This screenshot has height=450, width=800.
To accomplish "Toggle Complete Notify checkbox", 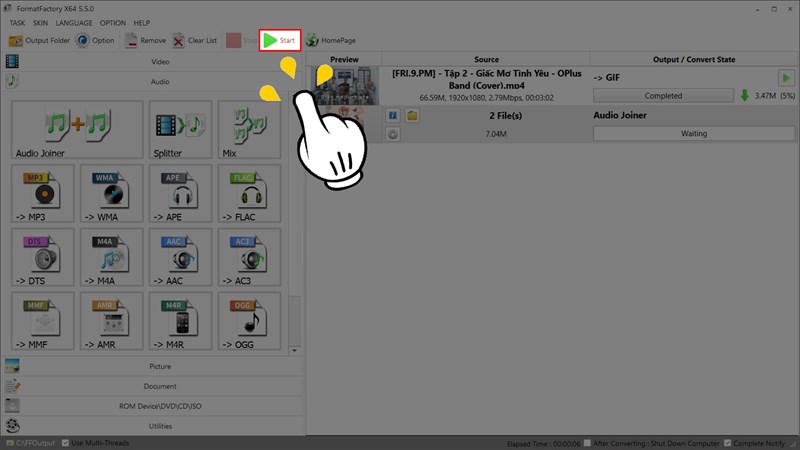I will click(728, 443).
